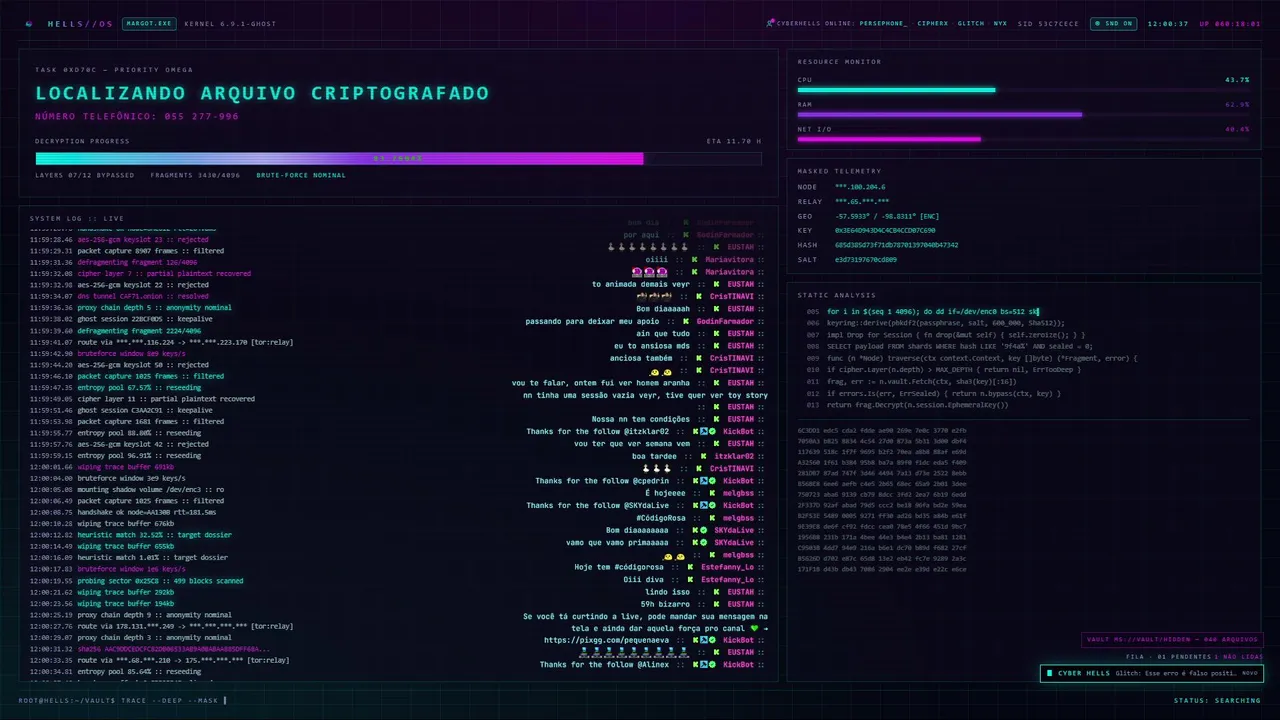Click chat message 'passando para deixar meu apoio'
Screen dimensions: 1280x720
592,322
